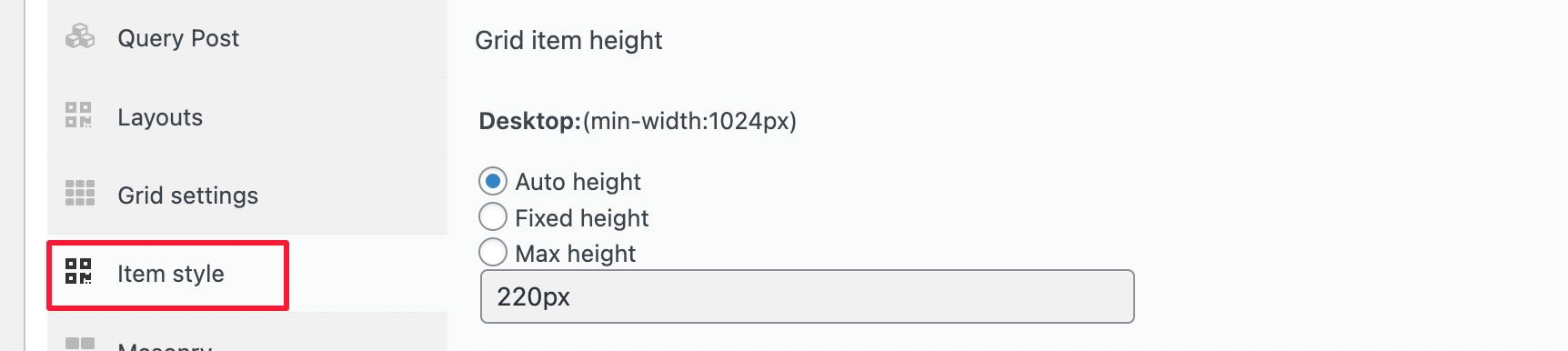Switch to the Layouts tab
The height and width of the screenshot is (351, 1568).
pyautogui.click(x=247, y=116)
